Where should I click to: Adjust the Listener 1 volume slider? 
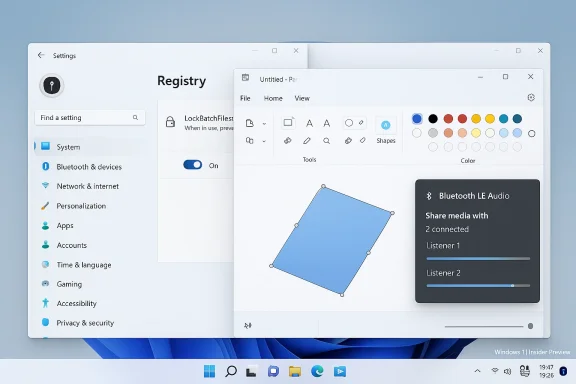coord(478,259)
